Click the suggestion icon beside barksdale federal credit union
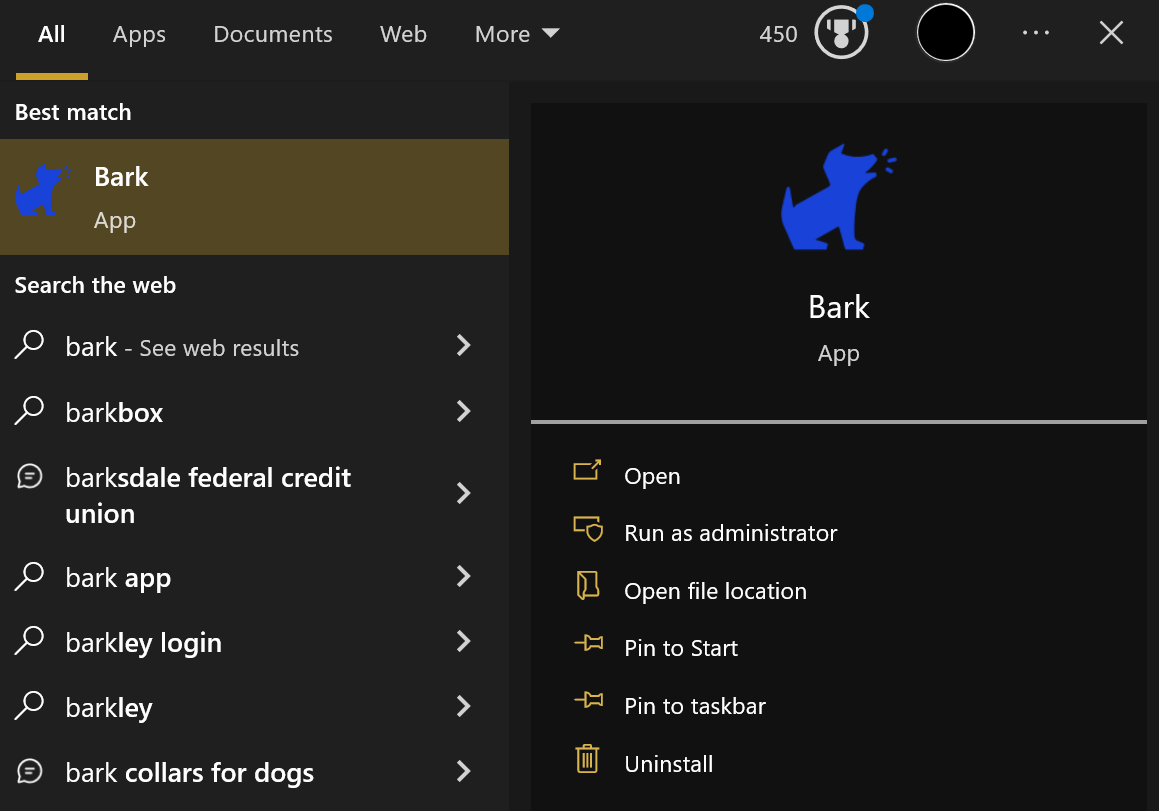This screenshot has width=1159, height=811. (30, 476)
